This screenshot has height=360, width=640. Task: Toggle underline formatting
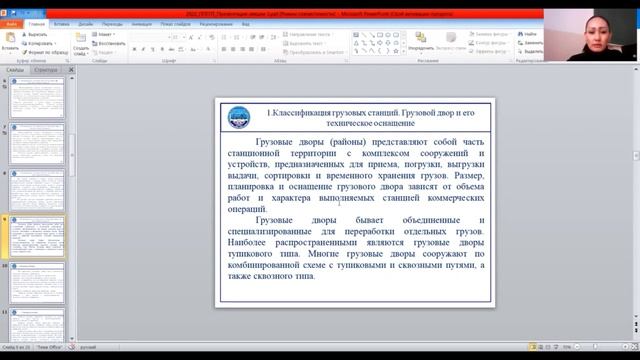(x=152, y=49)
